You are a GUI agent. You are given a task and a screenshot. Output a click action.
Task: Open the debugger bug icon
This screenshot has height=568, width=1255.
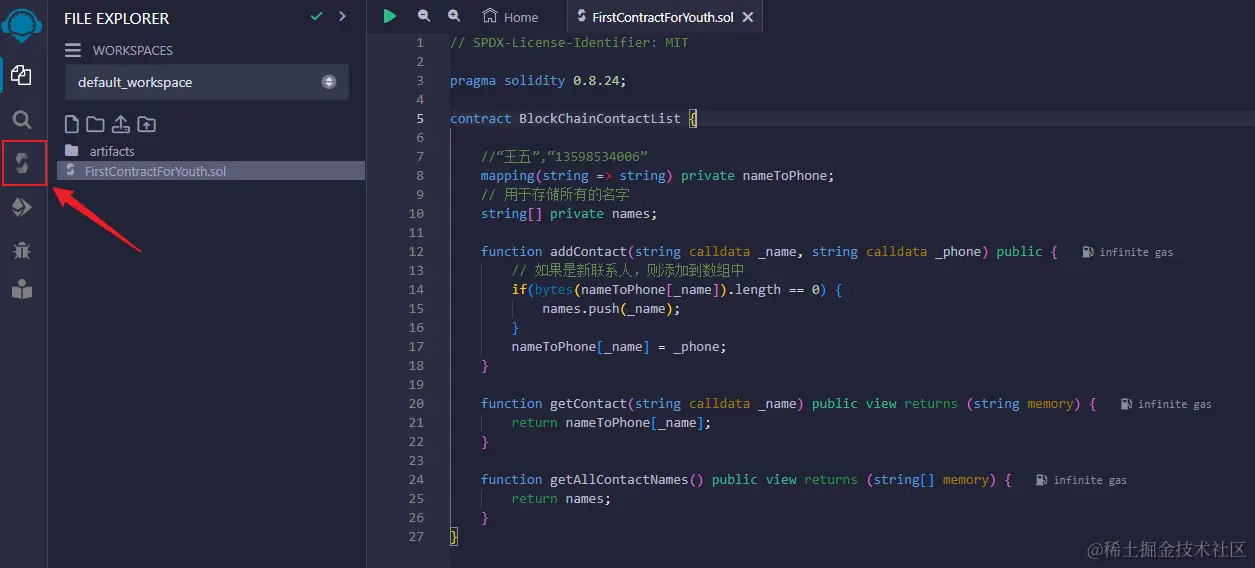[22, 250]
